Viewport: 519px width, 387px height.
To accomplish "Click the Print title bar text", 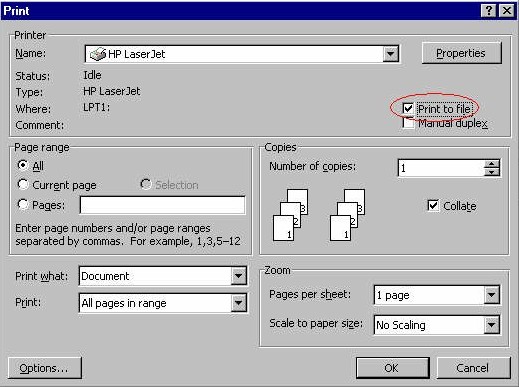I will coord(16,11).
